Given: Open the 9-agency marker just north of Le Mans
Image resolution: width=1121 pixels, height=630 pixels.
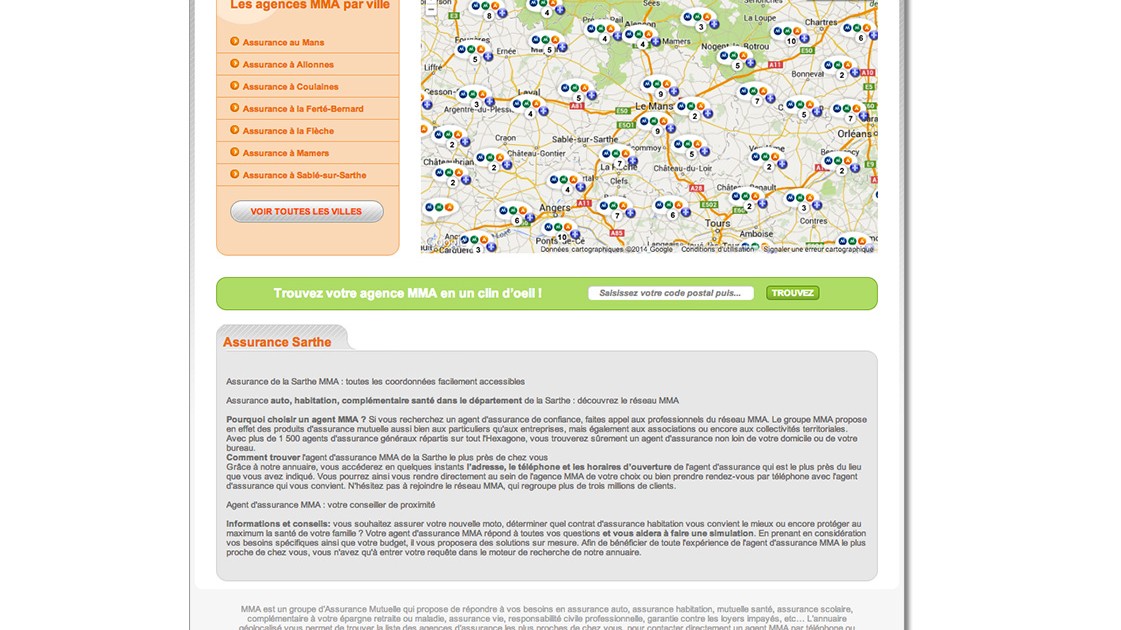Looking at the screenshot, I should coord(659,89).
